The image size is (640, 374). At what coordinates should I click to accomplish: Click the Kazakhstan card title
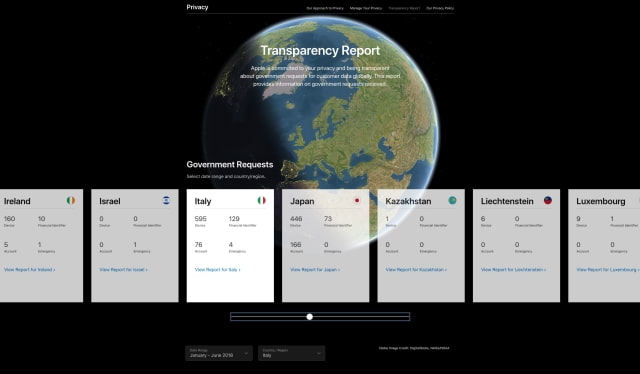[408, 201]
